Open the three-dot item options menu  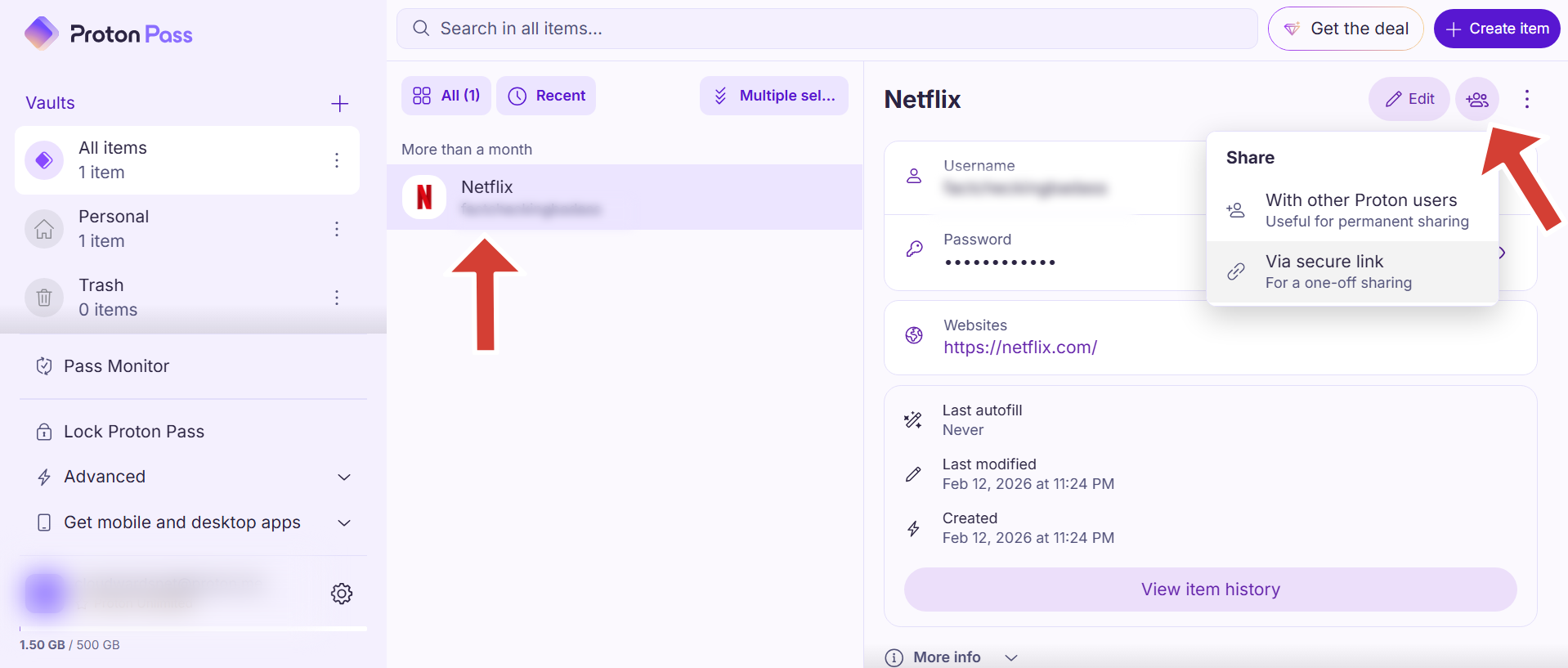[x=1526, y=99]
